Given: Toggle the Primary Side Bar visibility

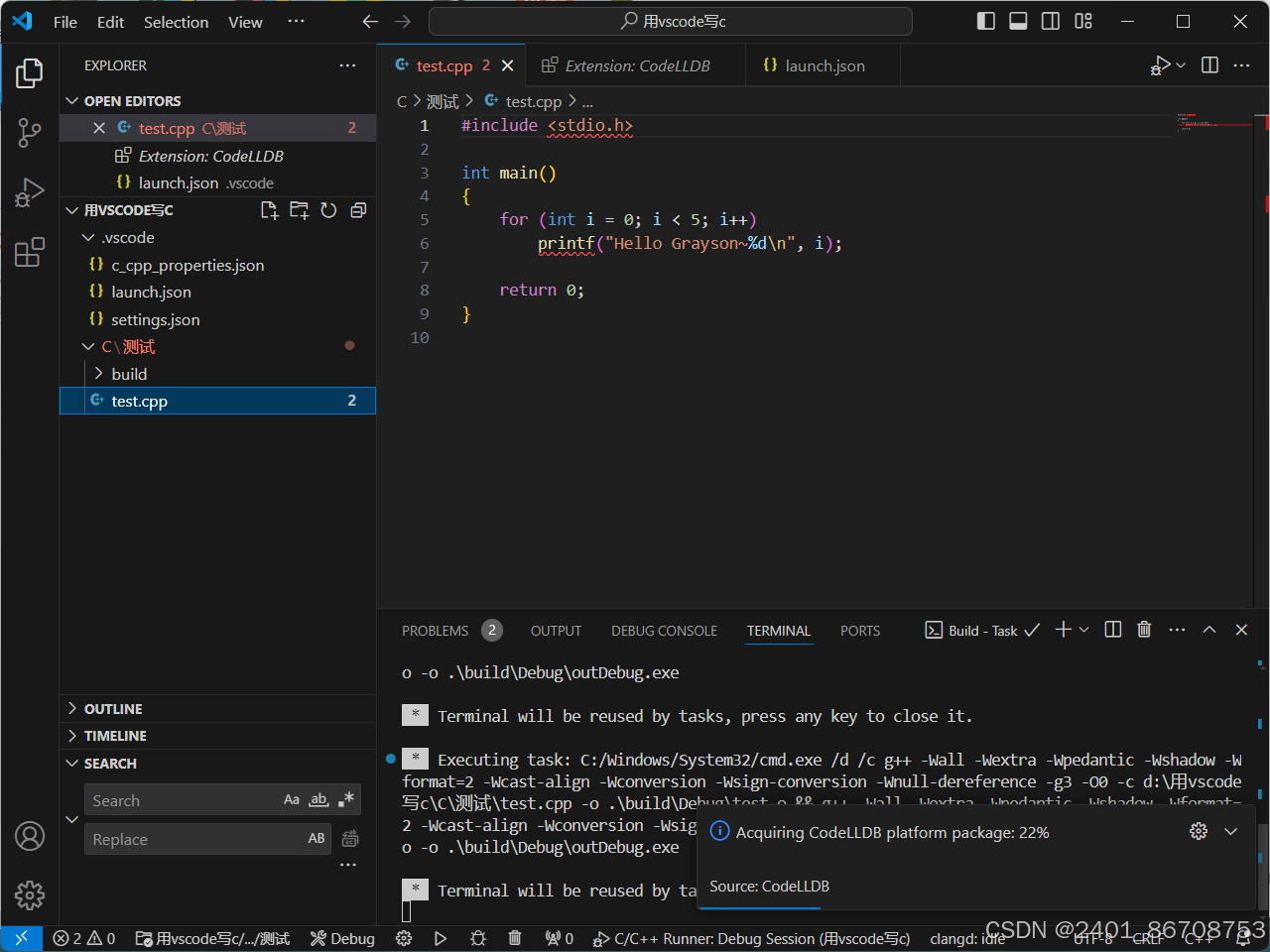Looking at the screenshot, I should coord(985,20).
